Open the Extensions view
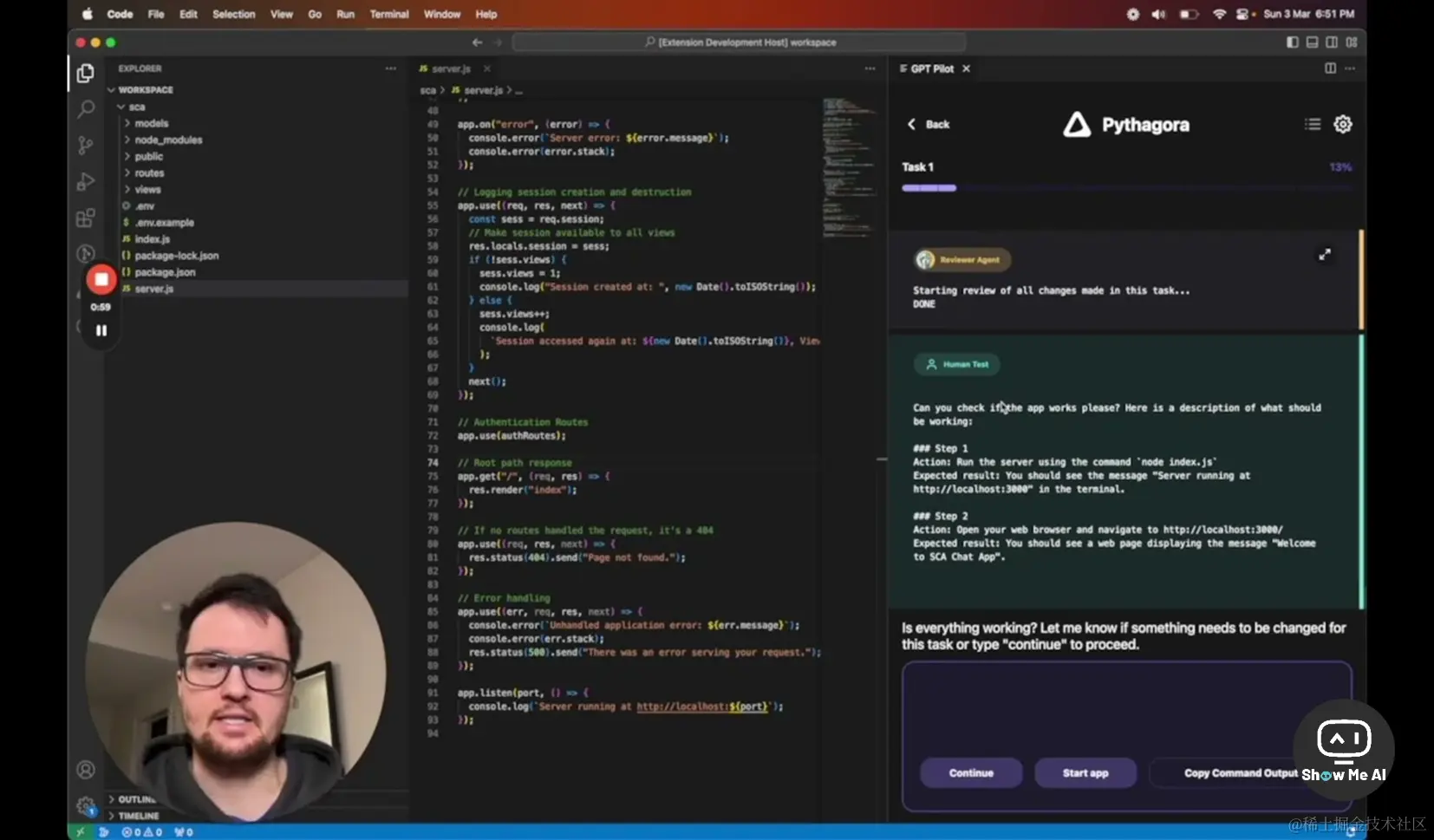Image resolution: width=1434 pixels, height=840 pixels. 85,218
